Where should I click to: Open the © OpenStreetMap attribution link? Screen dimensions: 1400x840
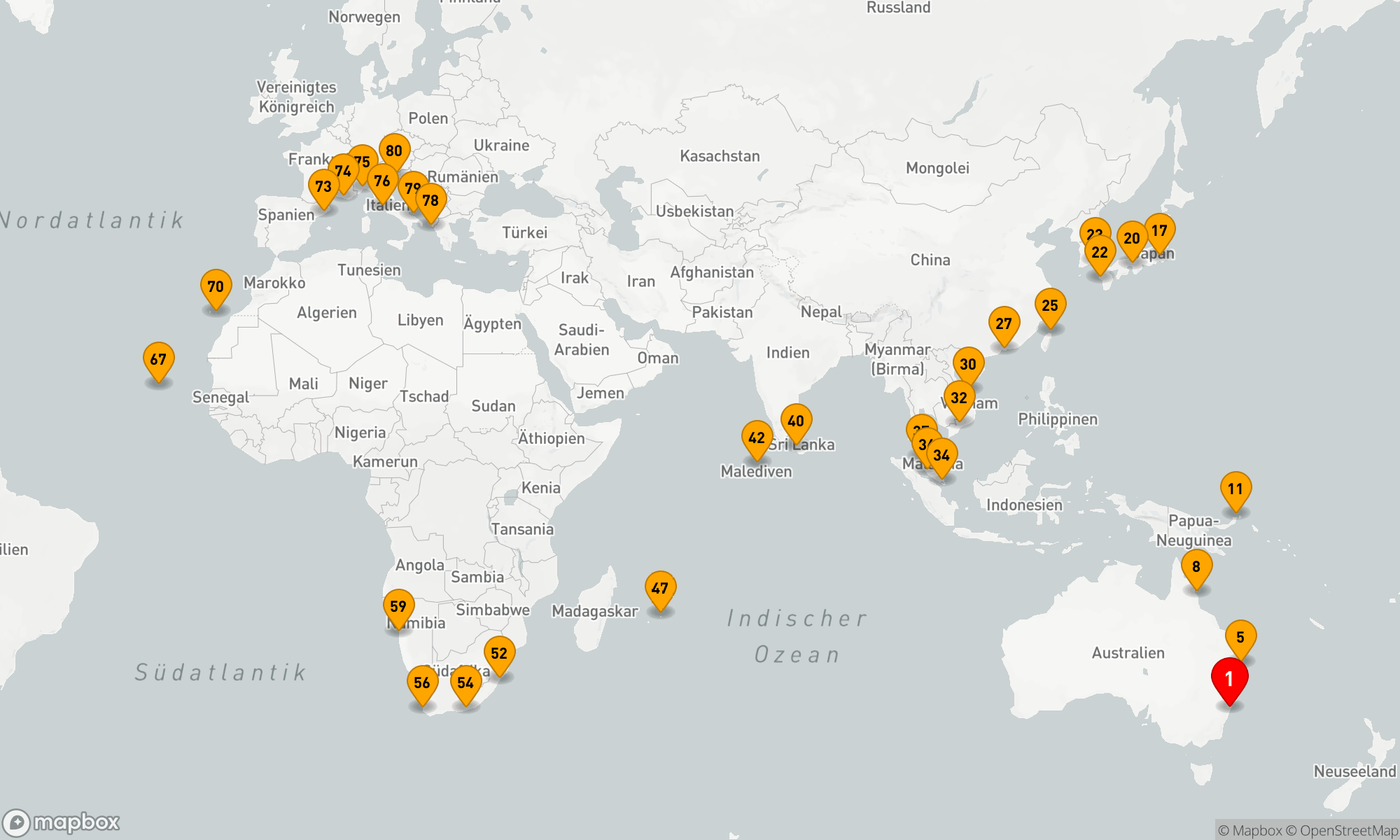click(x=1341, y=830)
